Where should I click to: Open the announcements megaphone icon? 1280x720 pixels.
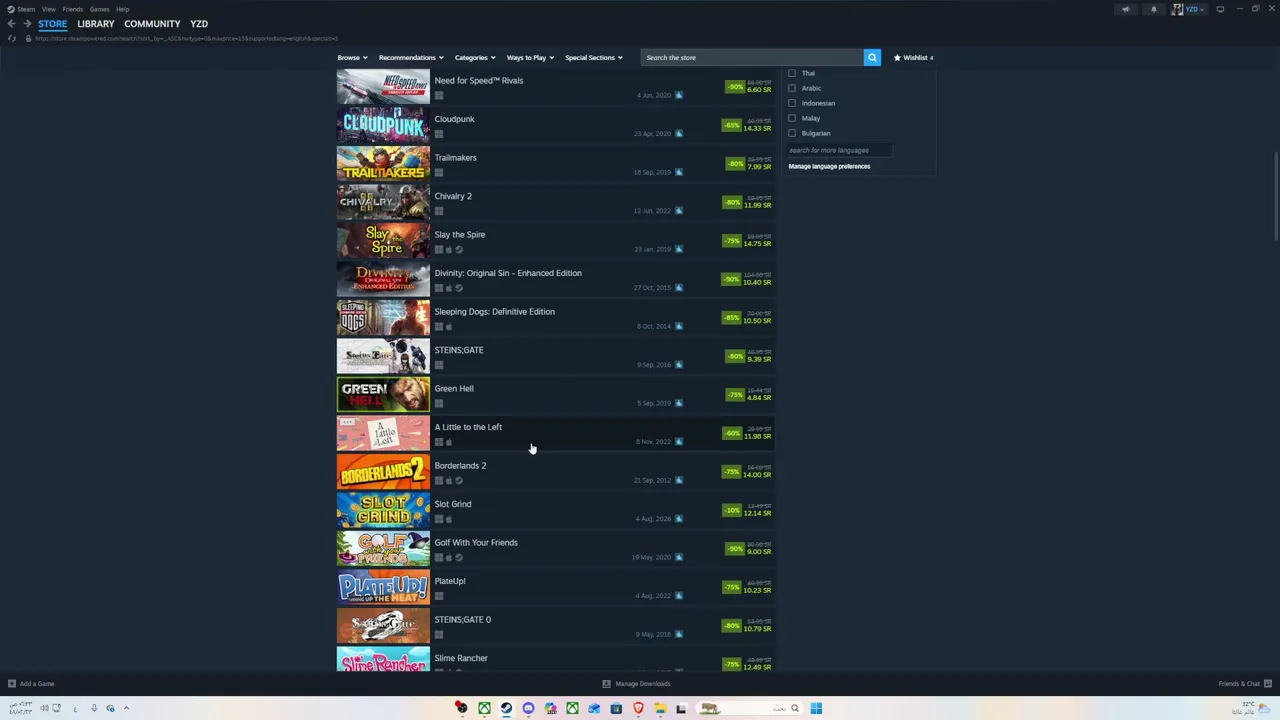pyautogui.click(x=1125, y=9)
